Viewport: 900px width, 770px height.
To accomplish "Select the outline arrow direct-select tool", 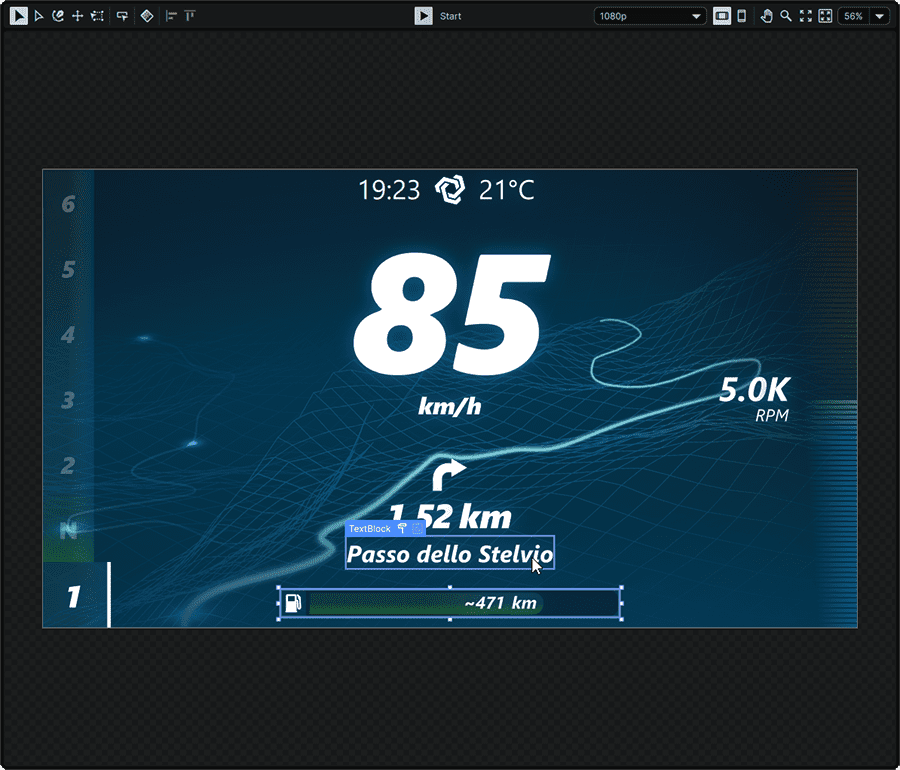I will (39, 16).
